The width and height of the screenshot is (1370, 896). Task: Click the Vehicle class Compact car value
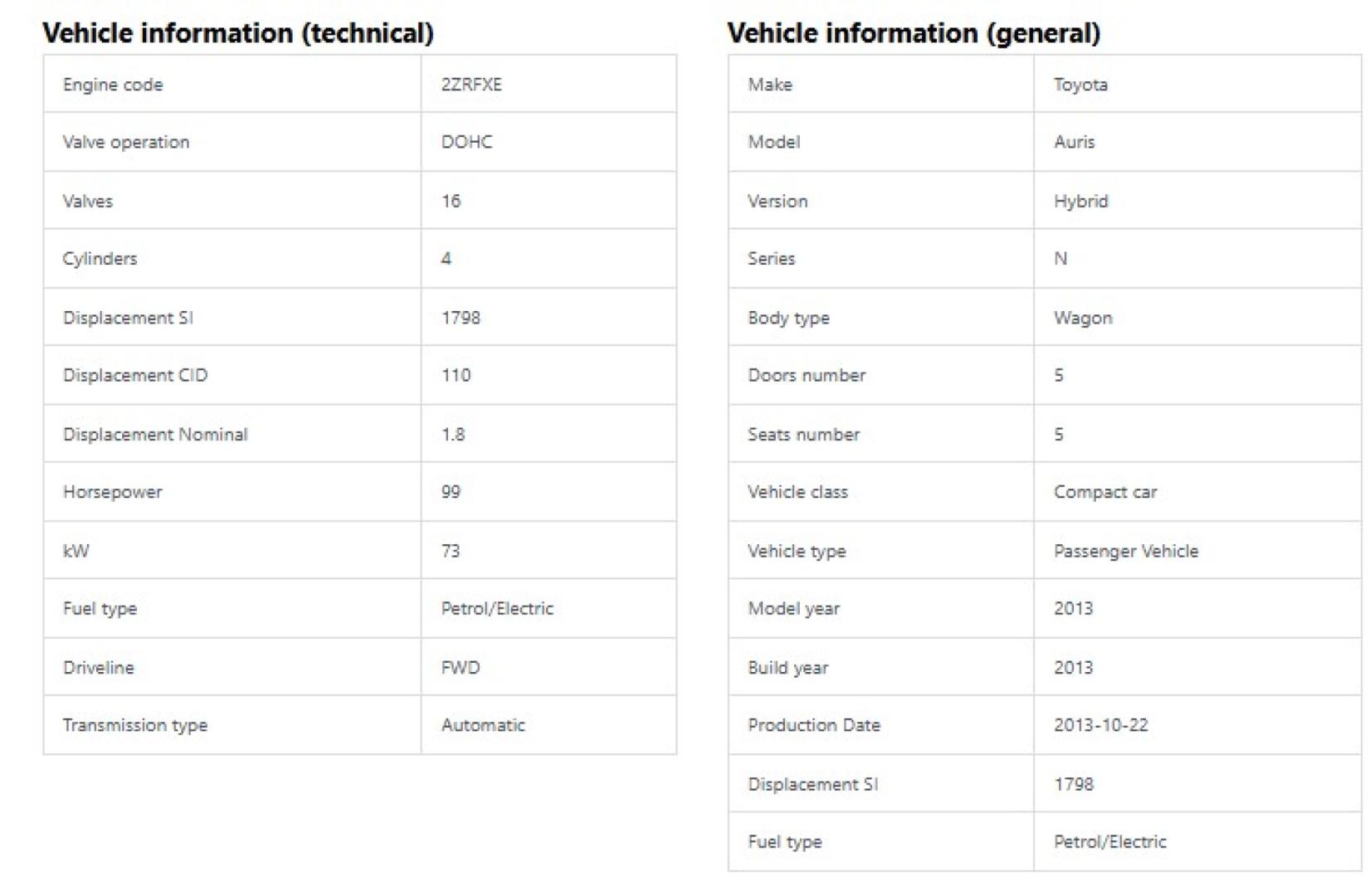(x=1105, y=492)
